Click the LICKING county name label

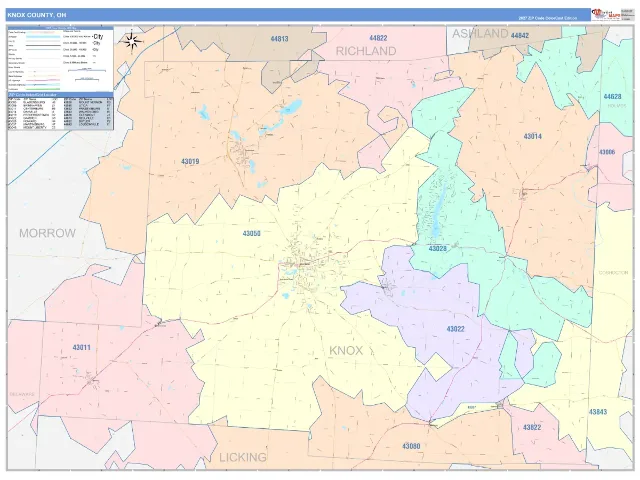(243, 457)
